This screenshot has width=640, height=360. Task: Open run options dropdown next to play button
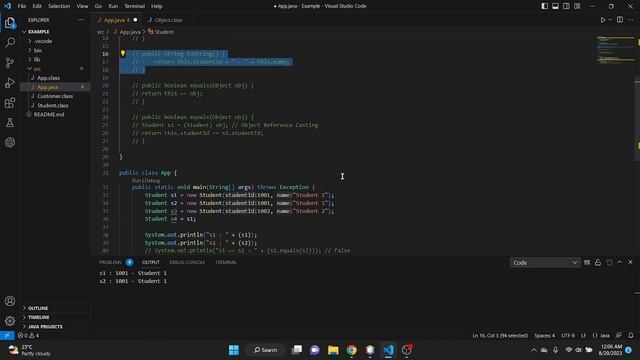[610, 20]
